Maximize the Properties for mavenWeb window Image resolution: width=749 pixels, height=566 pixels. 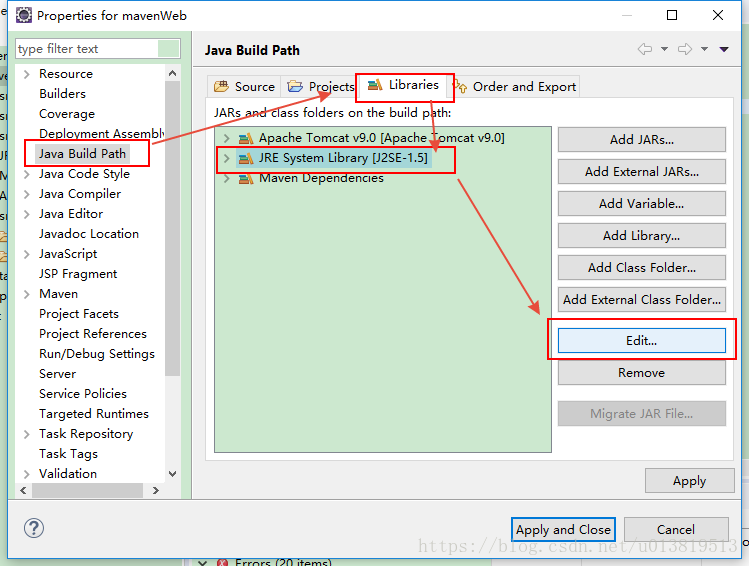(x=672, y=15)
